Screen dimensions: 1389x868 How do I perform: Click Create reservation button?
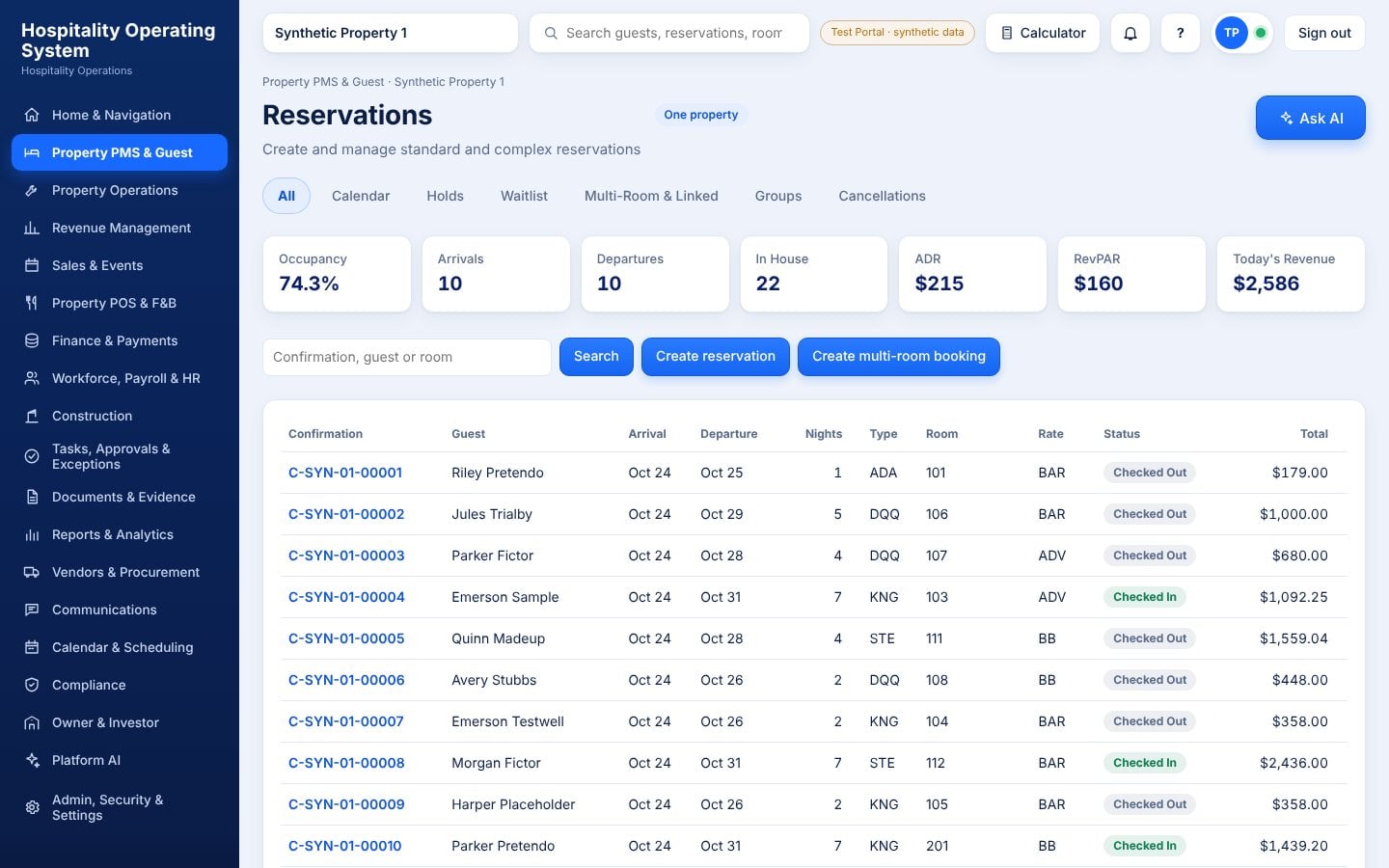716,357
